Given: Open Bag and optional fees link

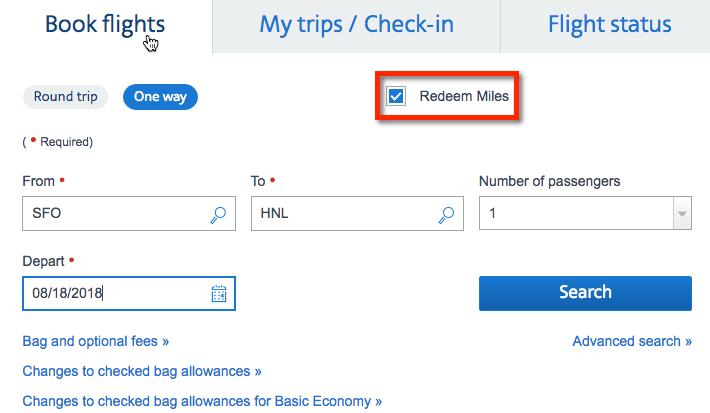Looking at the screenshot, I should 96,341.
